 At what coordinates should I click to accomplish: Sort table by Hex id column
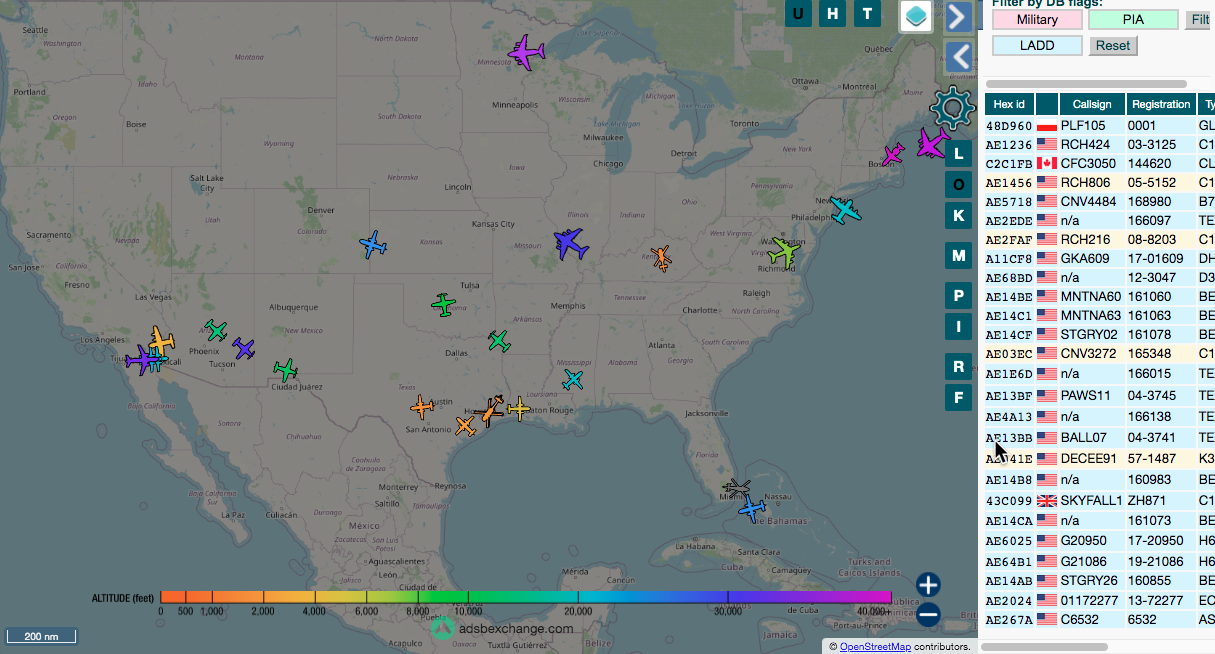point(1009,104)
